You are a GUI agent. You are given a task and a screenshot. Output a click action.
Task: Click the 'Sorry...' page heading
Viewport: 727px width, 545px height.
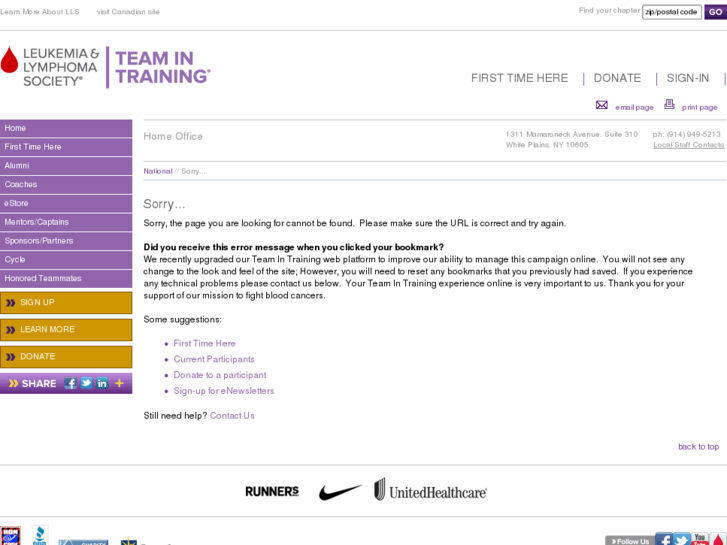(x=164, y=204)
